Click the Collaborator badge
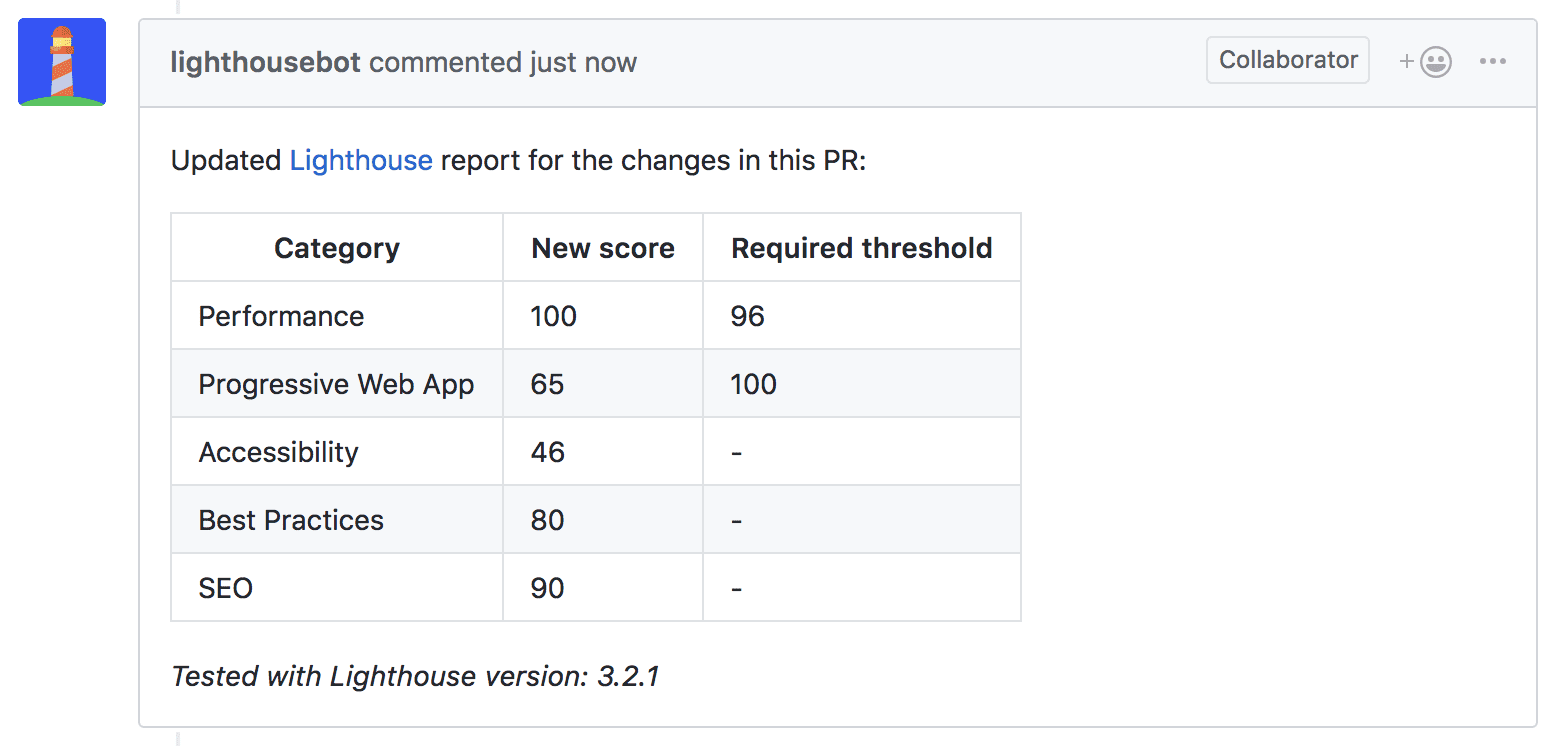Screen dimensions: 1560x746 (1287, 60)
